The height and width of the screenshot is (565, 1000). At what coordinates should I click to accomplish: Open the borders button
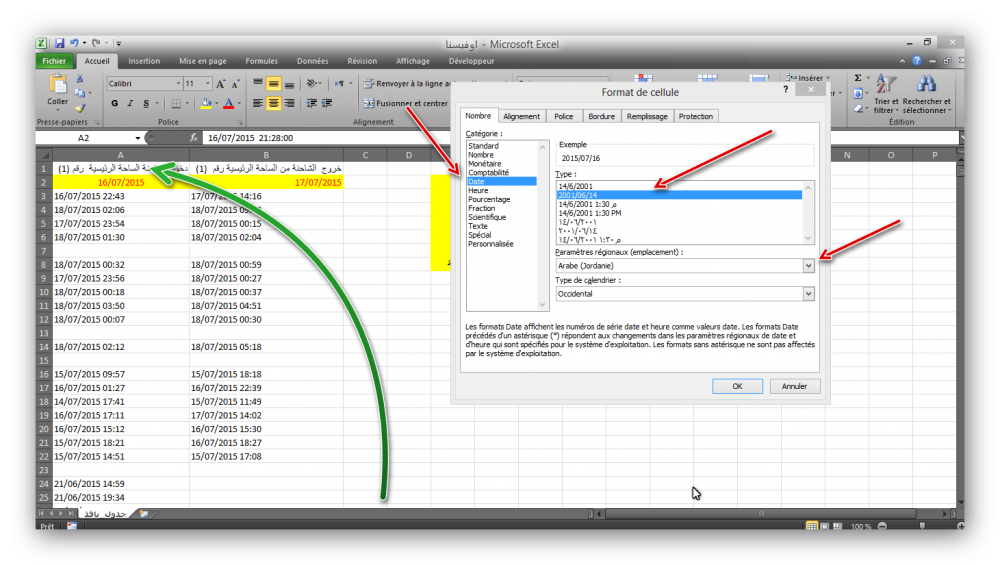coord(176,103)
